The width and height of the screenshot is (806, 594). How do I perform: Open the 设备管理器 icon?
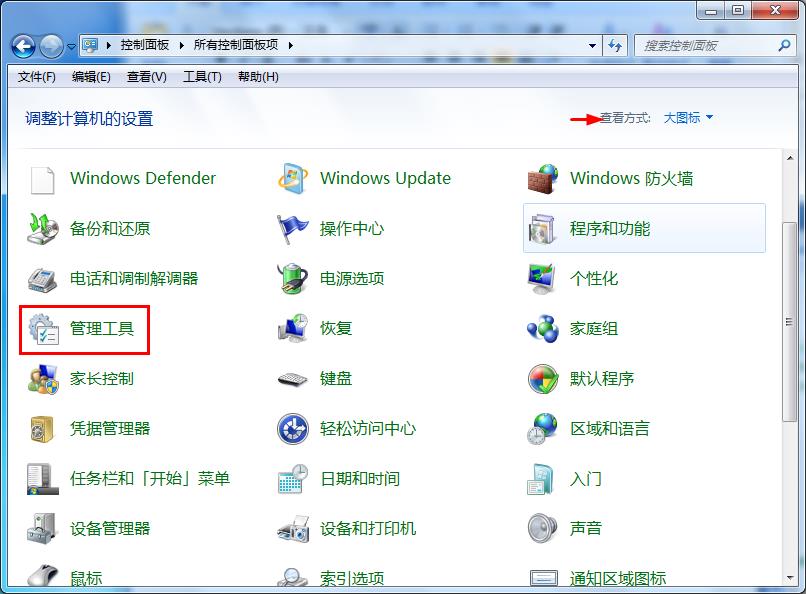tap(42, 528)
